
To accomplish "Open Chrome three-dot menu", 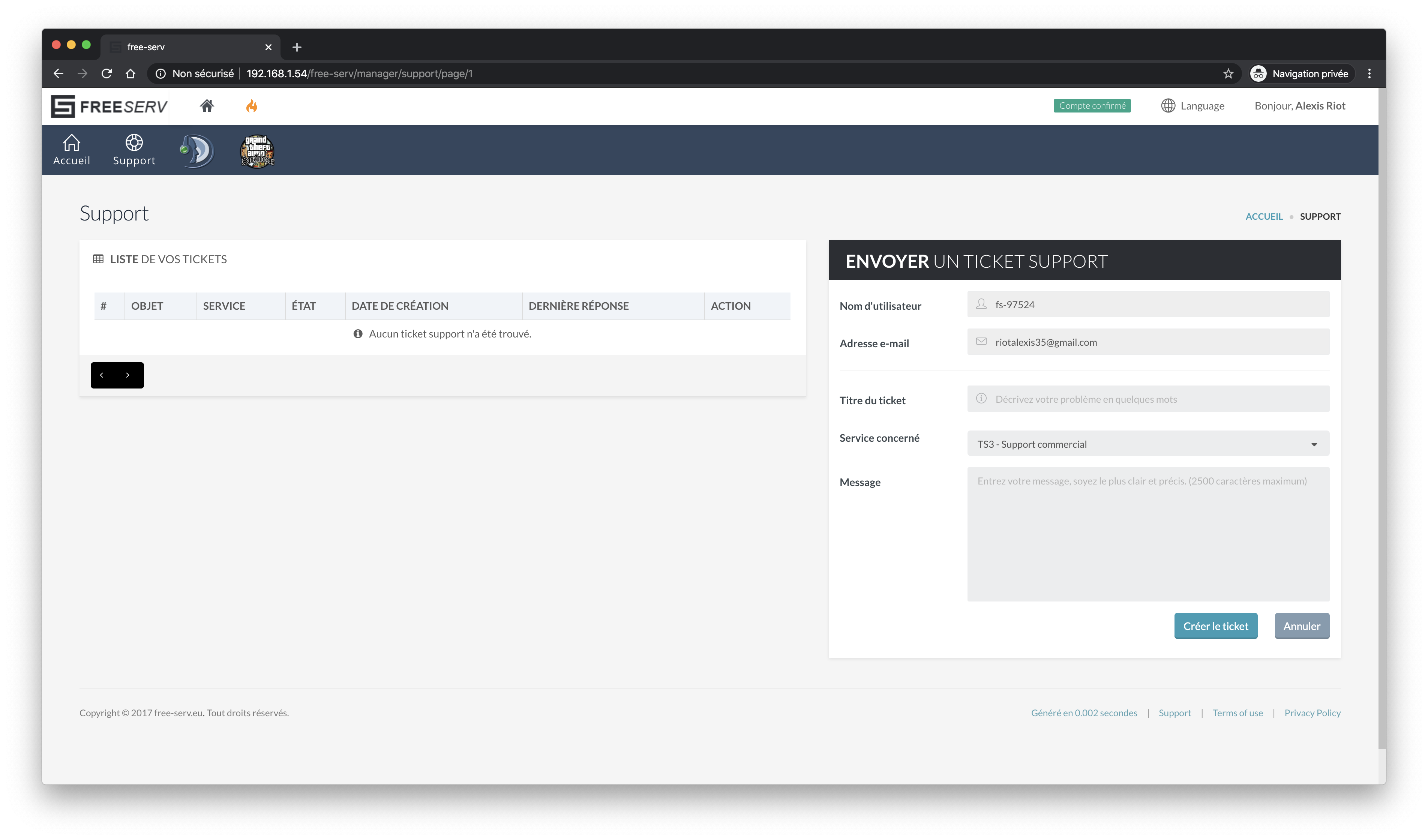I will (x=1369, y=73).
